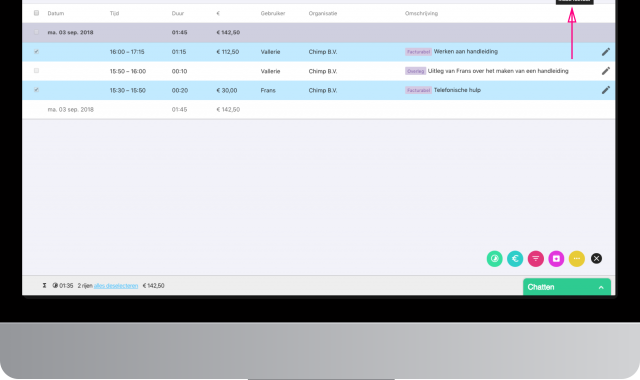This screenshot has height=380, width=640.
Task: Edit the Werken aan handleiding entry
Action: [x=606, y=52]
